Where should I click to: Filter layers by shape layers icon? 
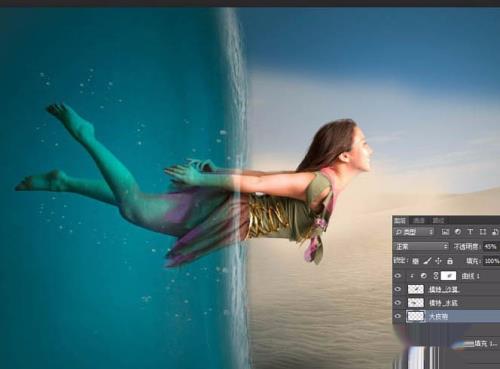point(482,232)
